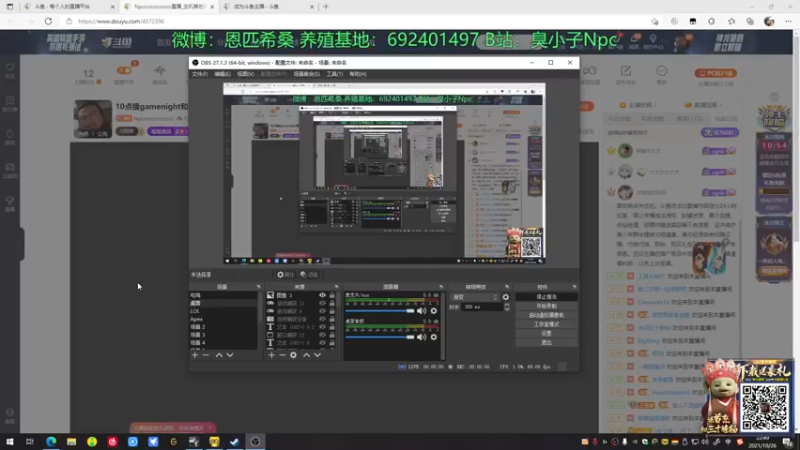Viewport: 800px width, 450px height.
Task: Pop out the Scenes dock panel icon
Action: tap(259, 287)
